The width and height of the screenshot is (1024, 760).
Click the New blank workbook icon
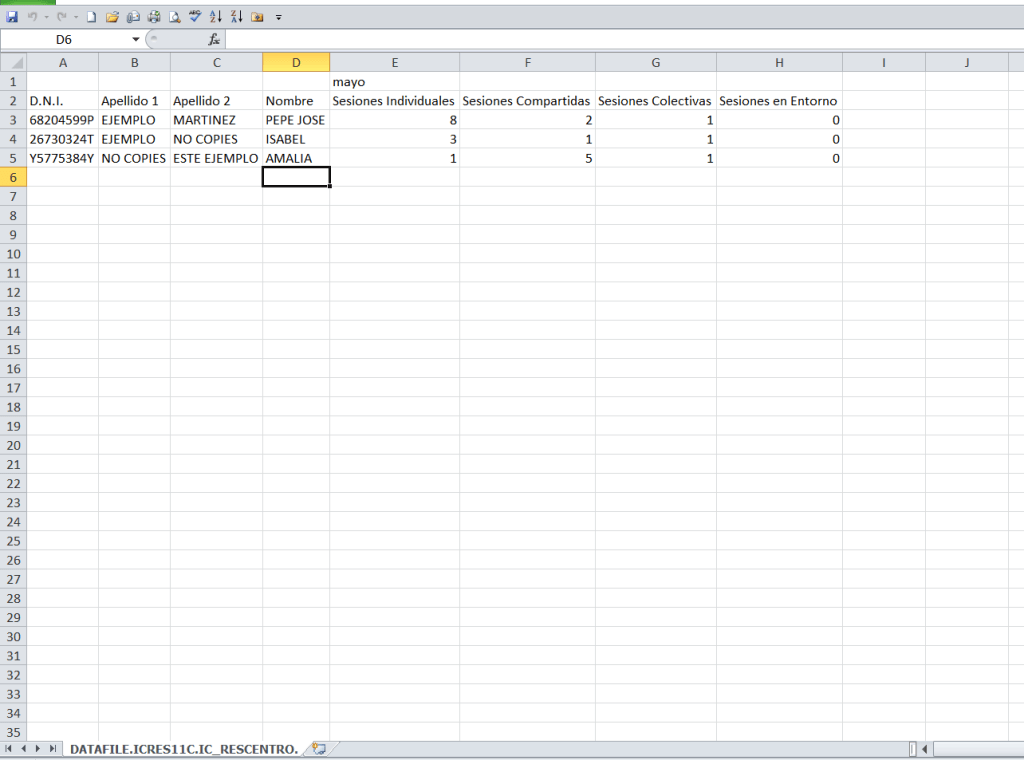pos(92,17)
